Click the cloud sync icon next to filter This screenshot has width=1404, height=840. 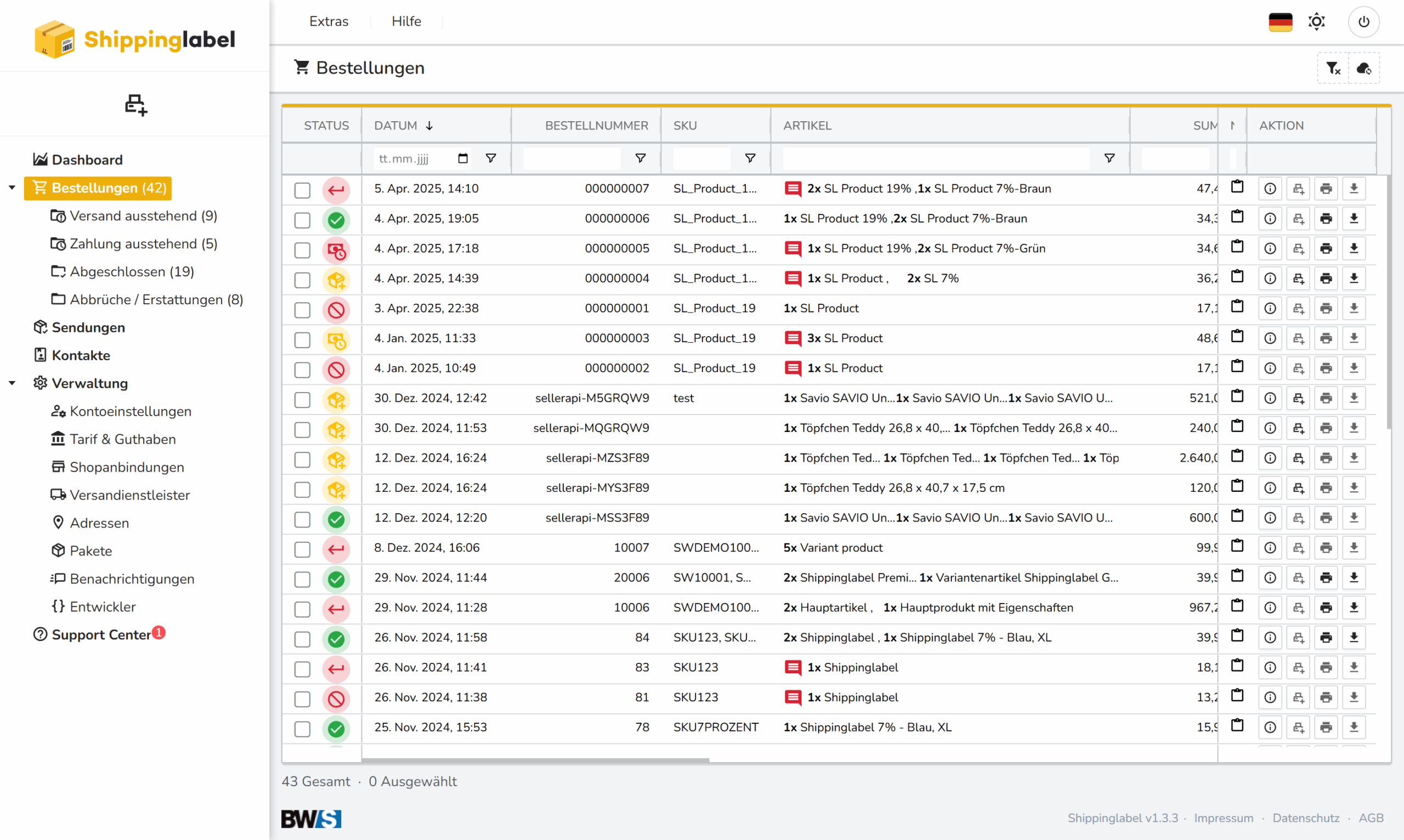1363,69
